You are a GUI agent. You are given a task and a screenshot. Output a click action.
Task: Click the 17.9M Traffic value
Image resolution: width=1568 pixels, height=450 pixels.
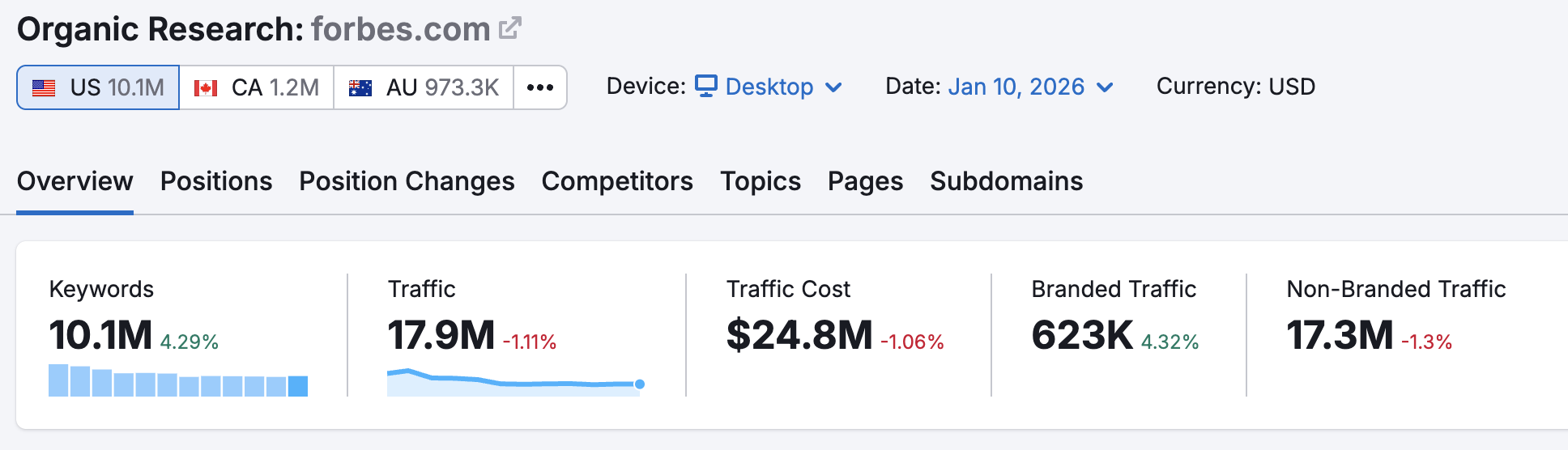pyautogui.click(x=441, y=335)
